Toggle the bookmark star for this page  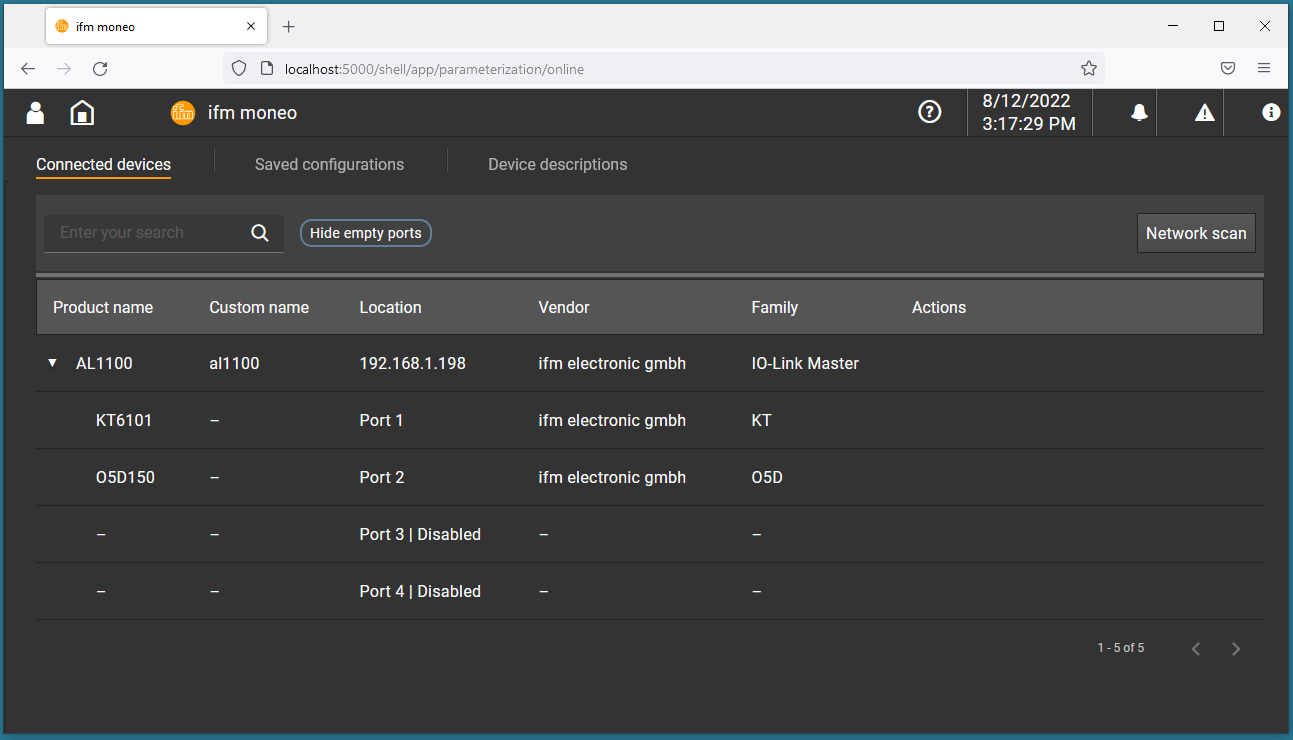(1088, 68)
